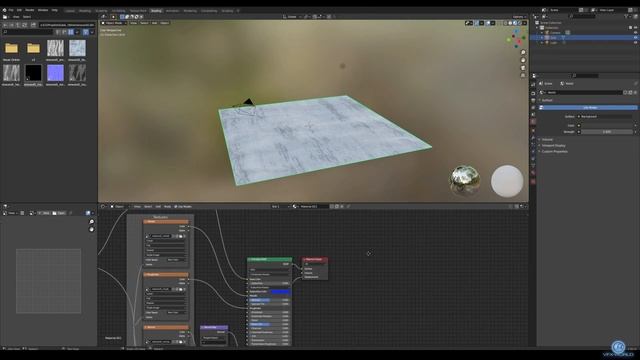The width and height of the screenshot is (640, 360).
Task: Click the blue Subsurface Color swatch
Action: [280, 292]
